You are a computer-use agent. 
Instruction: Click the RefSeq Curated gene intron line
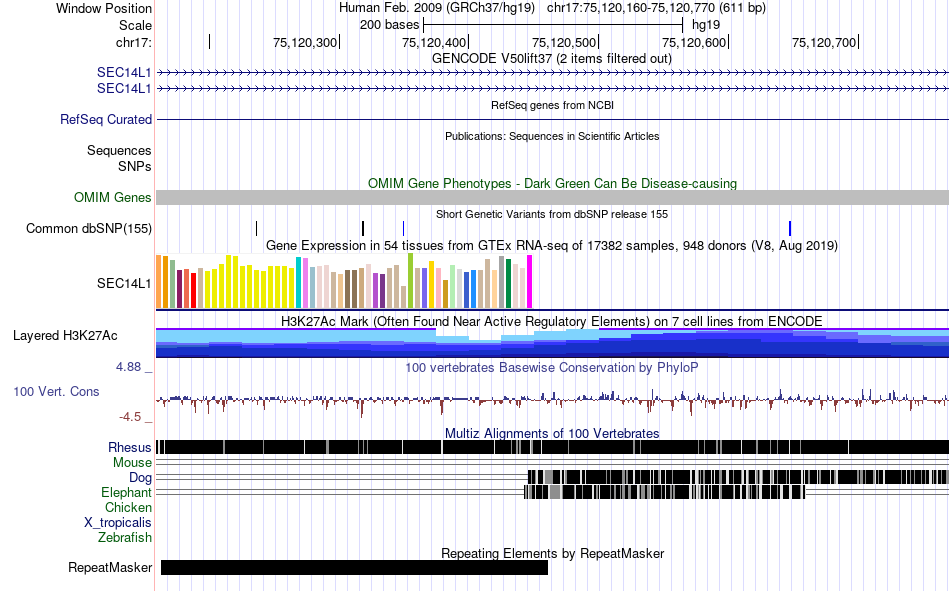click(552, 119)
